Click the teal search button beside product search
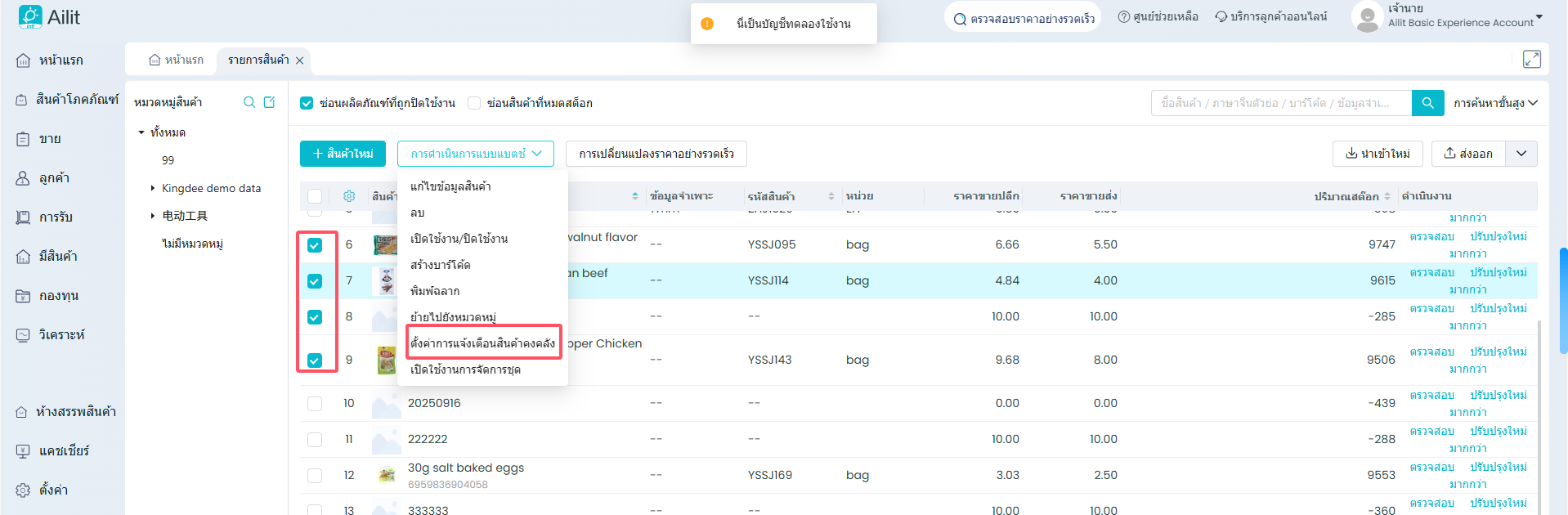The width and height of the screenshot is (1568, 515). 1427,103
